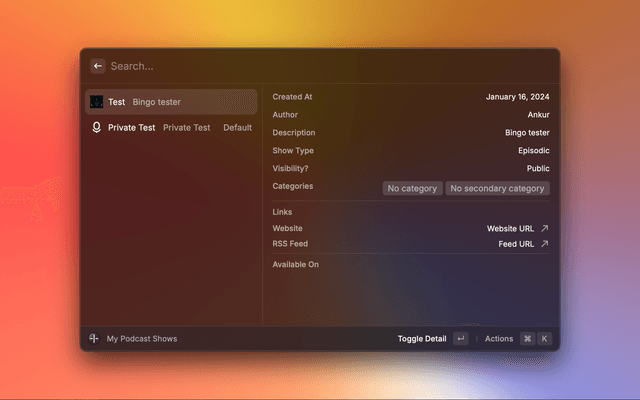The image size is (640, 400).
Task: Click the My Podcast Shows title
Action: pos(142,339)
